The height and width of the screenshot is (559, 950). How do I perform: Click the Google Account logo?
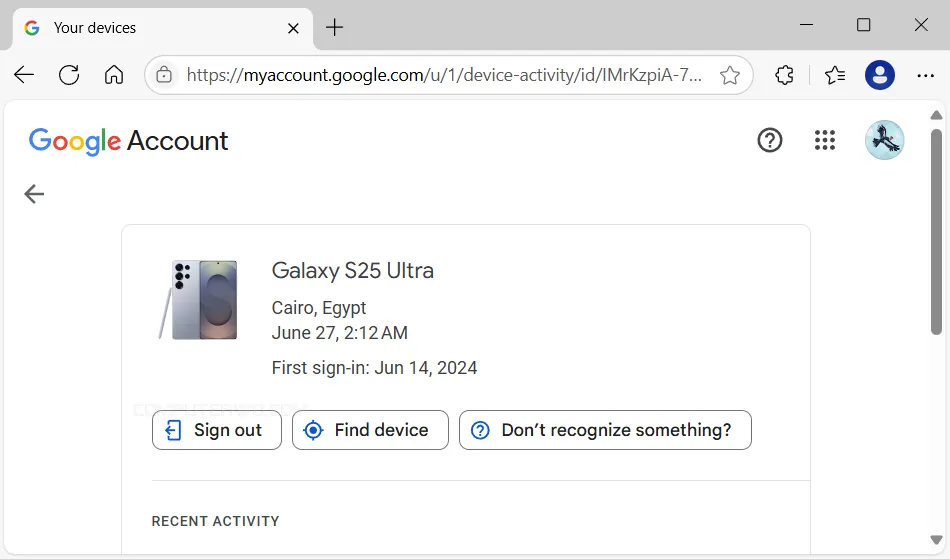pyautogui.click(x=128, y=141)
